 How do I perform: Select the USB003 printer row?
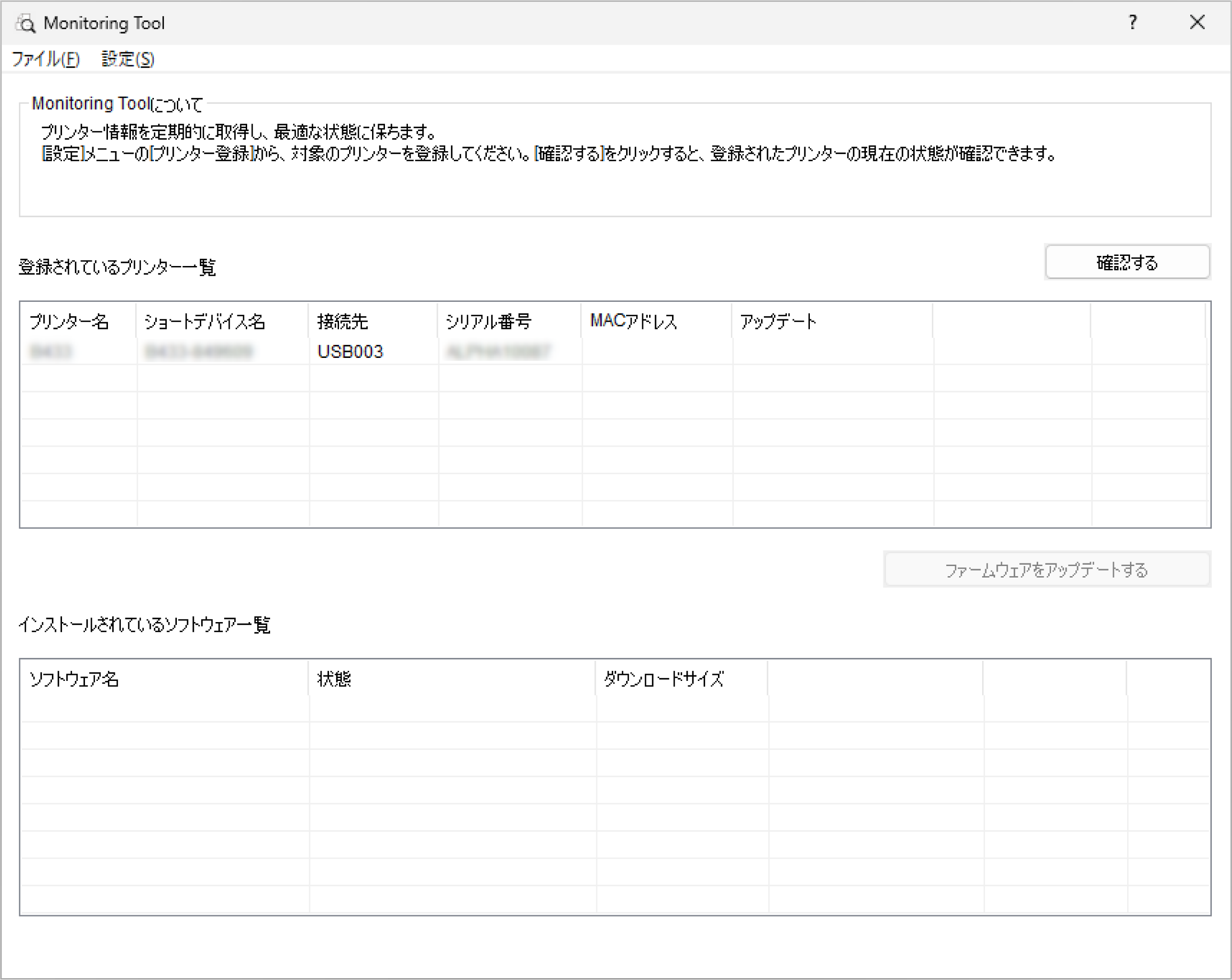tap(350, 351)
